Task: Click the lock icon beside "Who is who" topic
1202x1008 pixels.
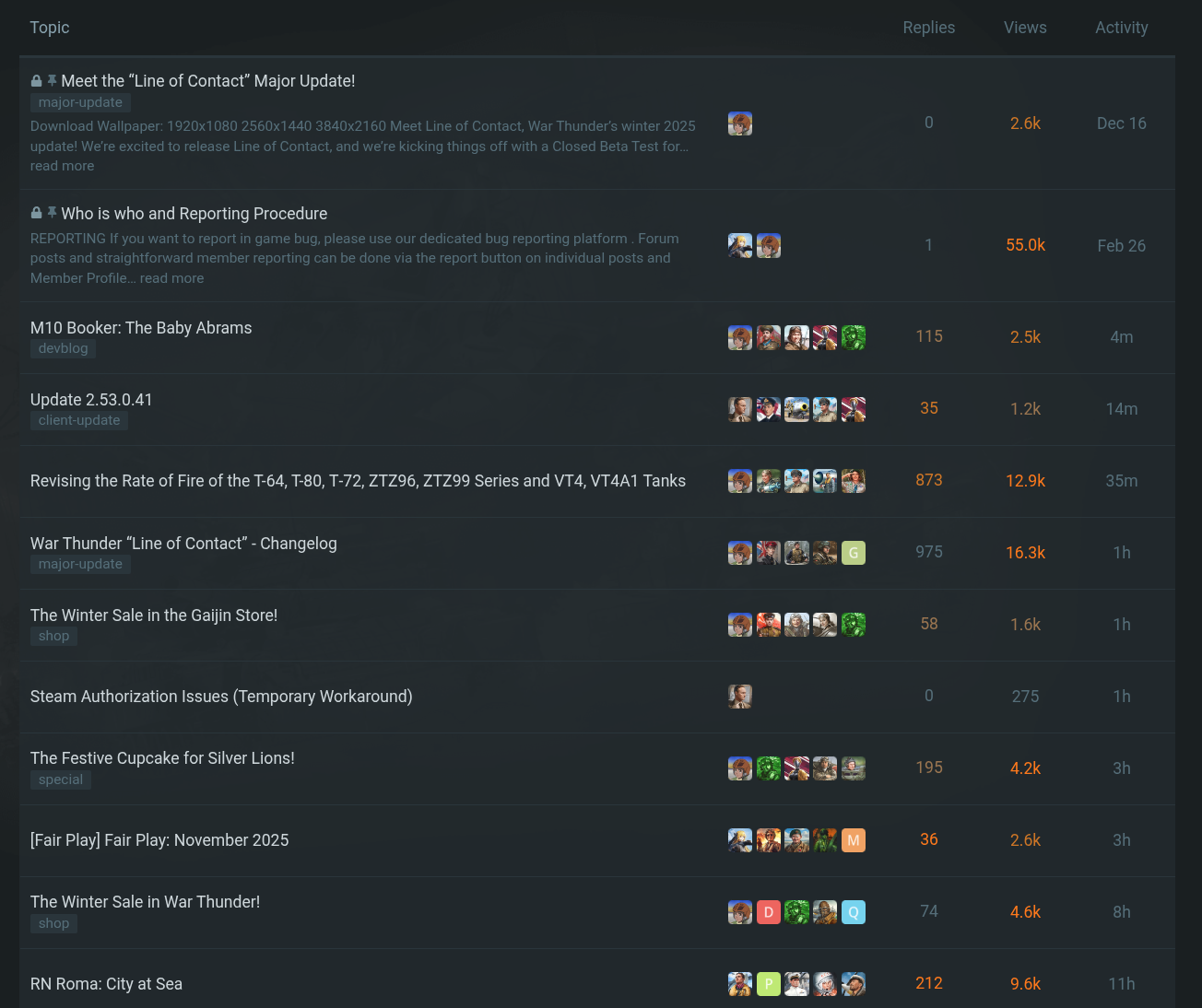Action: 36,214
